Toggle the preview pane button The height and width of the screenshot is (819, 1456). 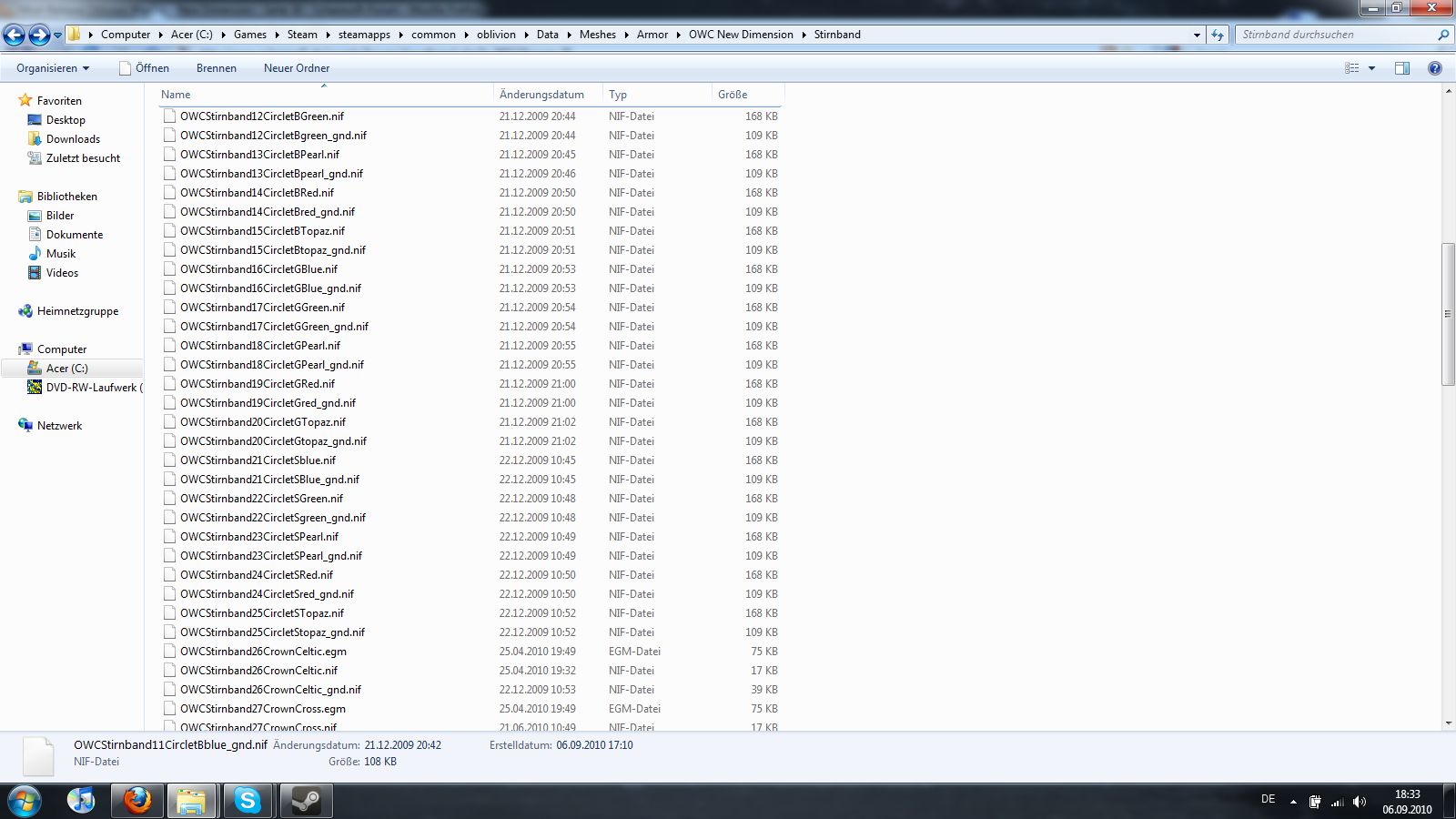tap(1402, 68)
